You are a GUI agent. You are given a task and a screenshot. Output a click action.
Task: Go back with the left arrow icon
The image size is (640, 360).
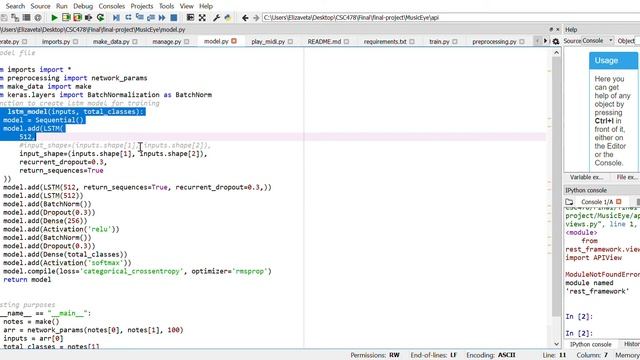click(245, 18)
